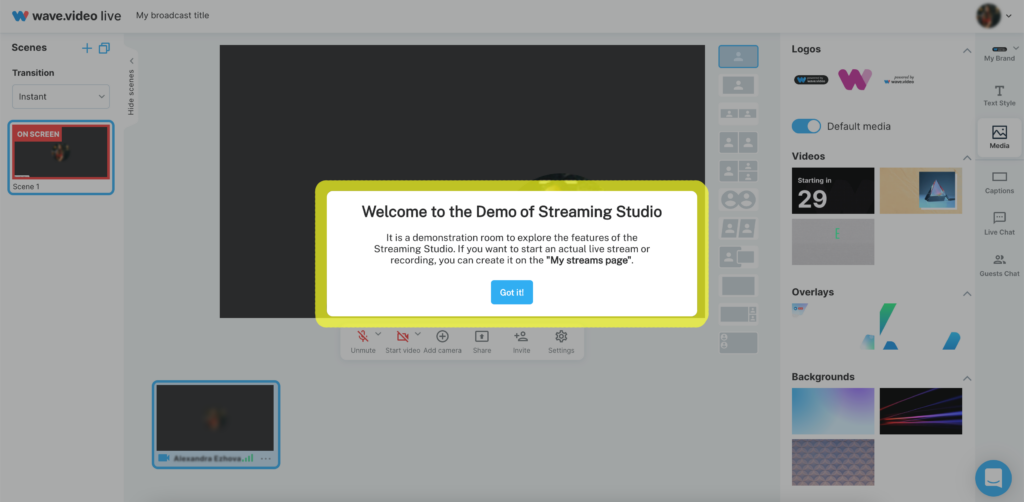
Task: Pick the dark laser lines background
Action: click(921, 411)
